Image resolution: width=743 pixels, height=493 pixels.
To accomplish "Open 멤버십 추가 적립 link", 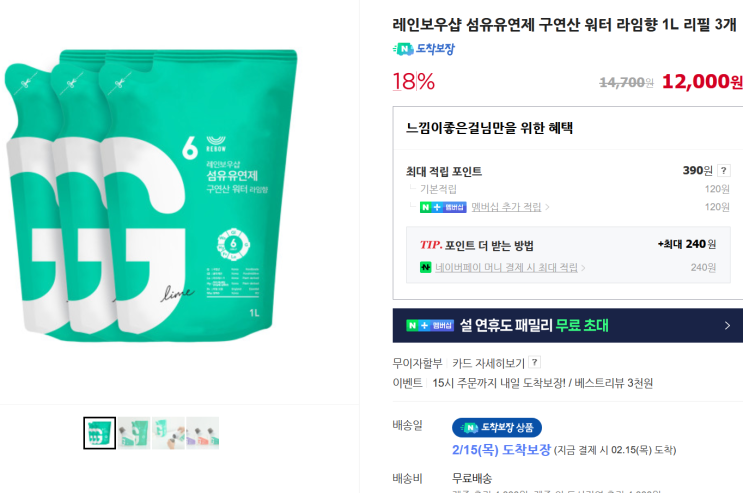I will coord(506,207).
